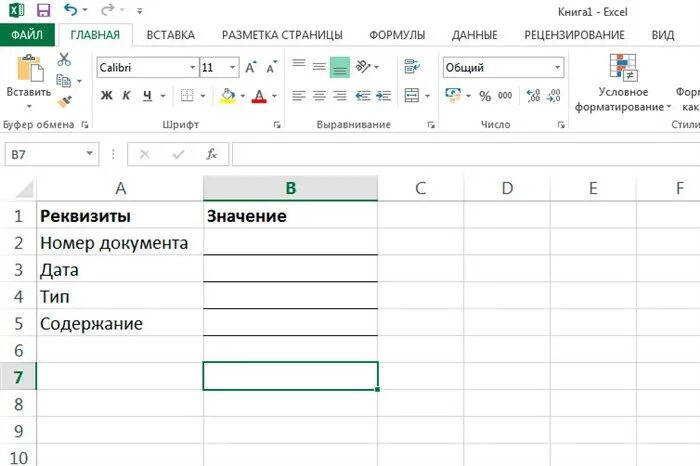The width and height of the screenshot is (700, 466).
Task: Customize the quick access toolbar
Action: [x=140, y=10]
